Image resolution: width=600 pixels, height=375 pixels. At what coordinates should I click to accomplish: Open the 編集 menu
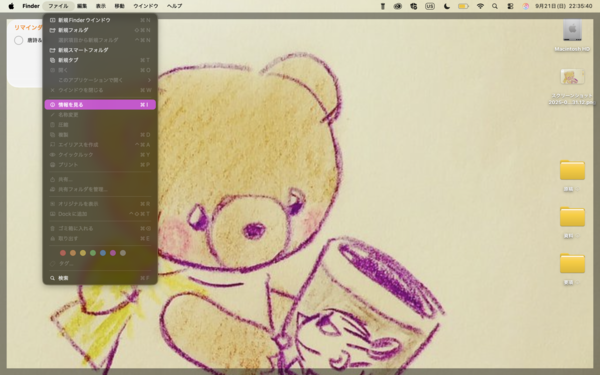click(x=82, y=6)
